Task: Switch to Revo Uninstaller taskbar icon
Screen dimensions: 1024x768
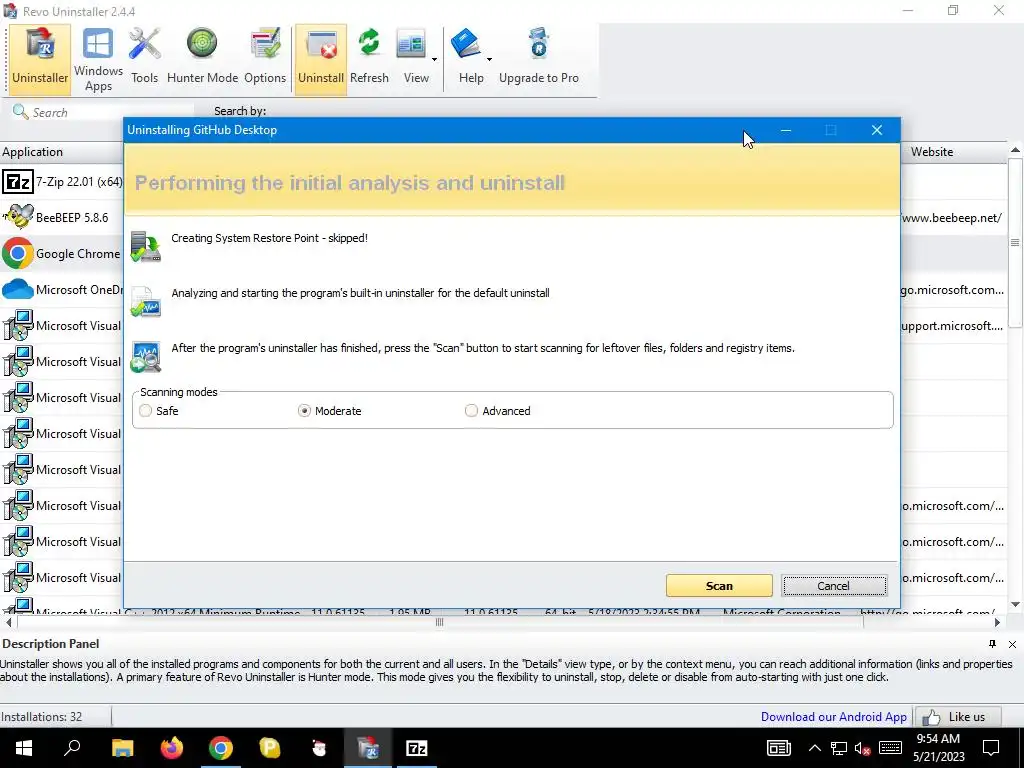Action: pos(368,748)
